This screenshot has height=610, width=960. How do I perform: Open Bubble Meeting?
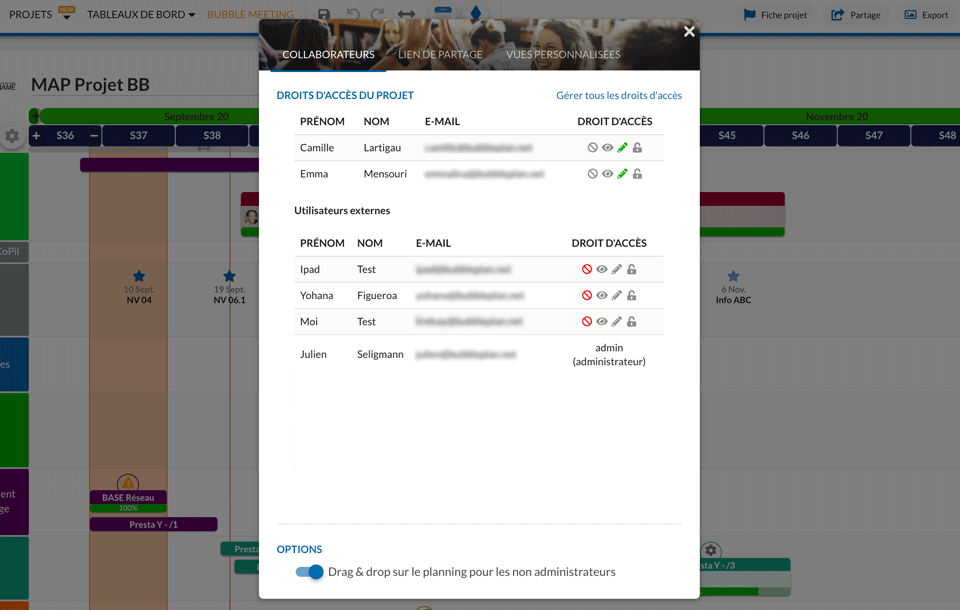click(250, 14)
